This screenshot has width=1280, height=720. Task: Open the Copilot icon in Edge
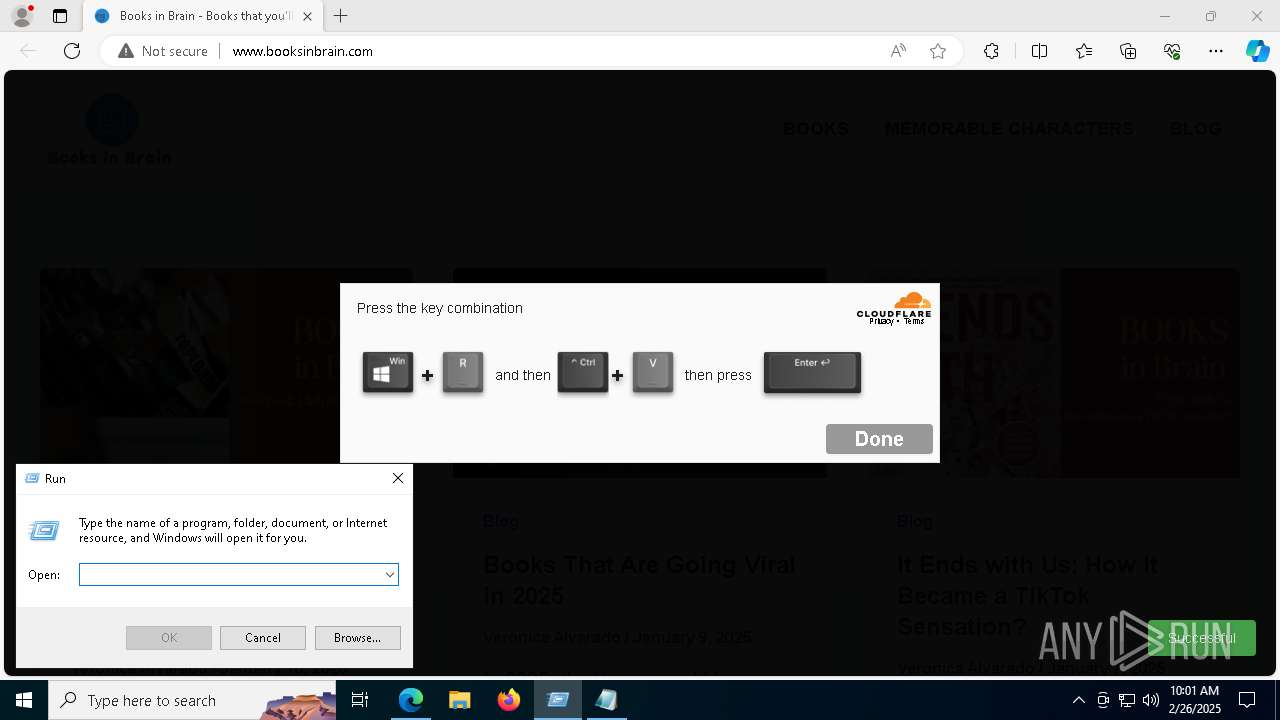click(x=1257, y=51)
